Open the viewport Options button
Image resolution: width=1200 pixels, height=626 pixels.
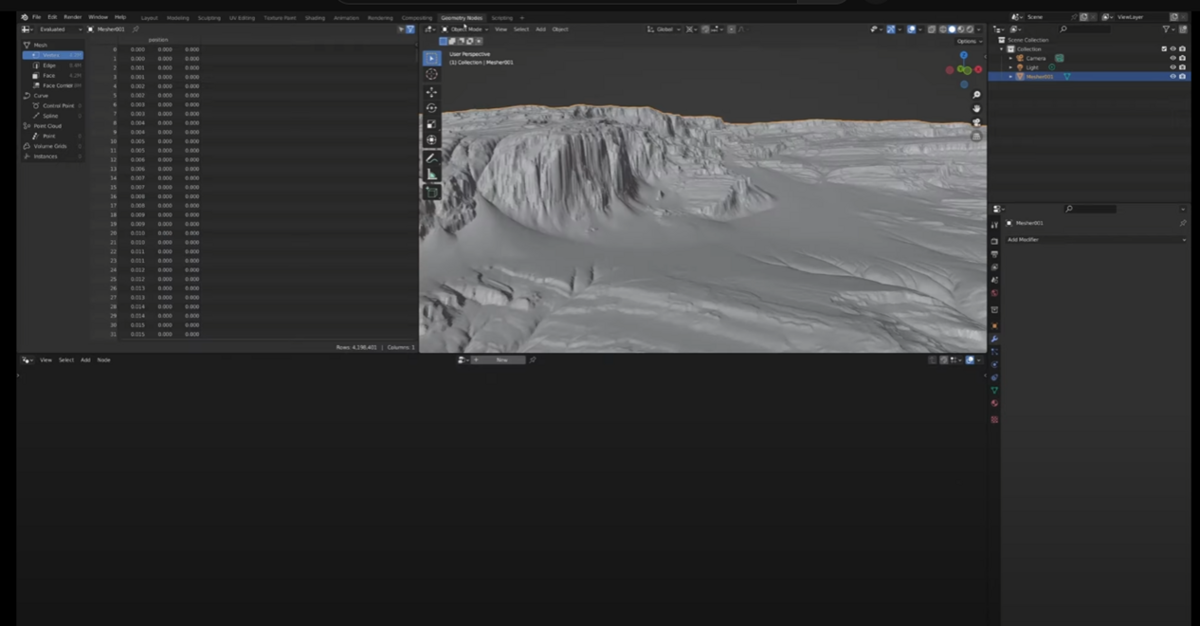(x=967, y=41)
